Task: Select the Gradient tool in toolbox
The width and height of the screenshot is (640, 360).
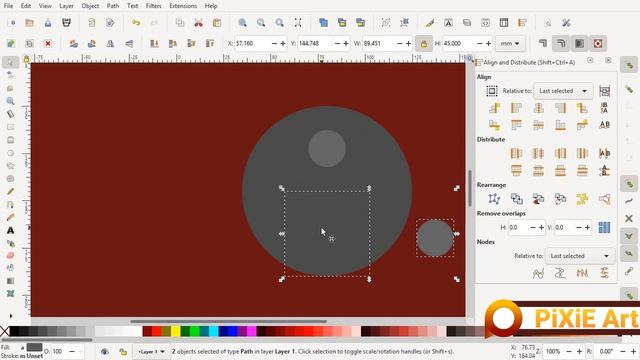Action: coord(10,281)
